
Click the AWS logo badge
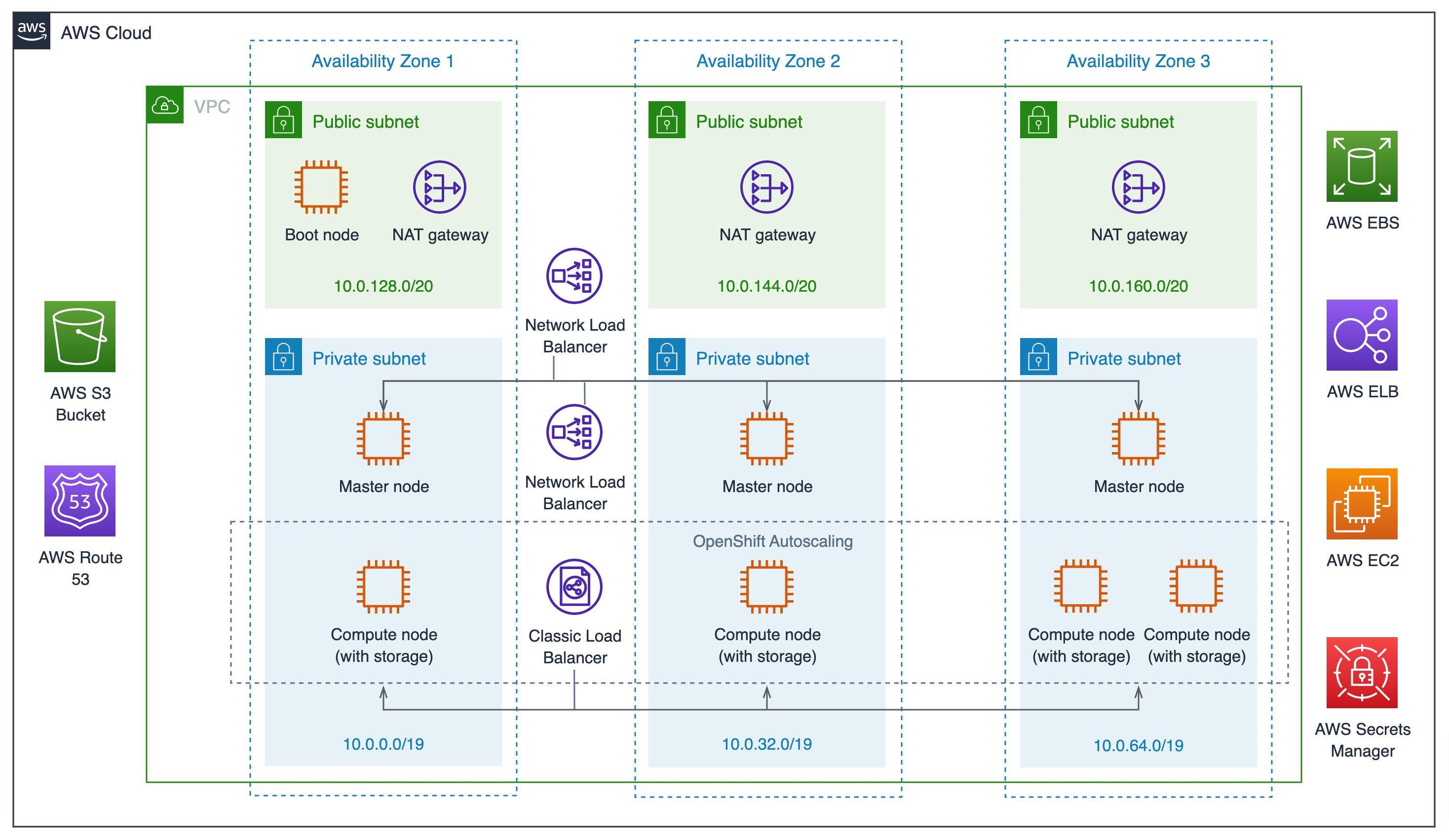(32, 31)
